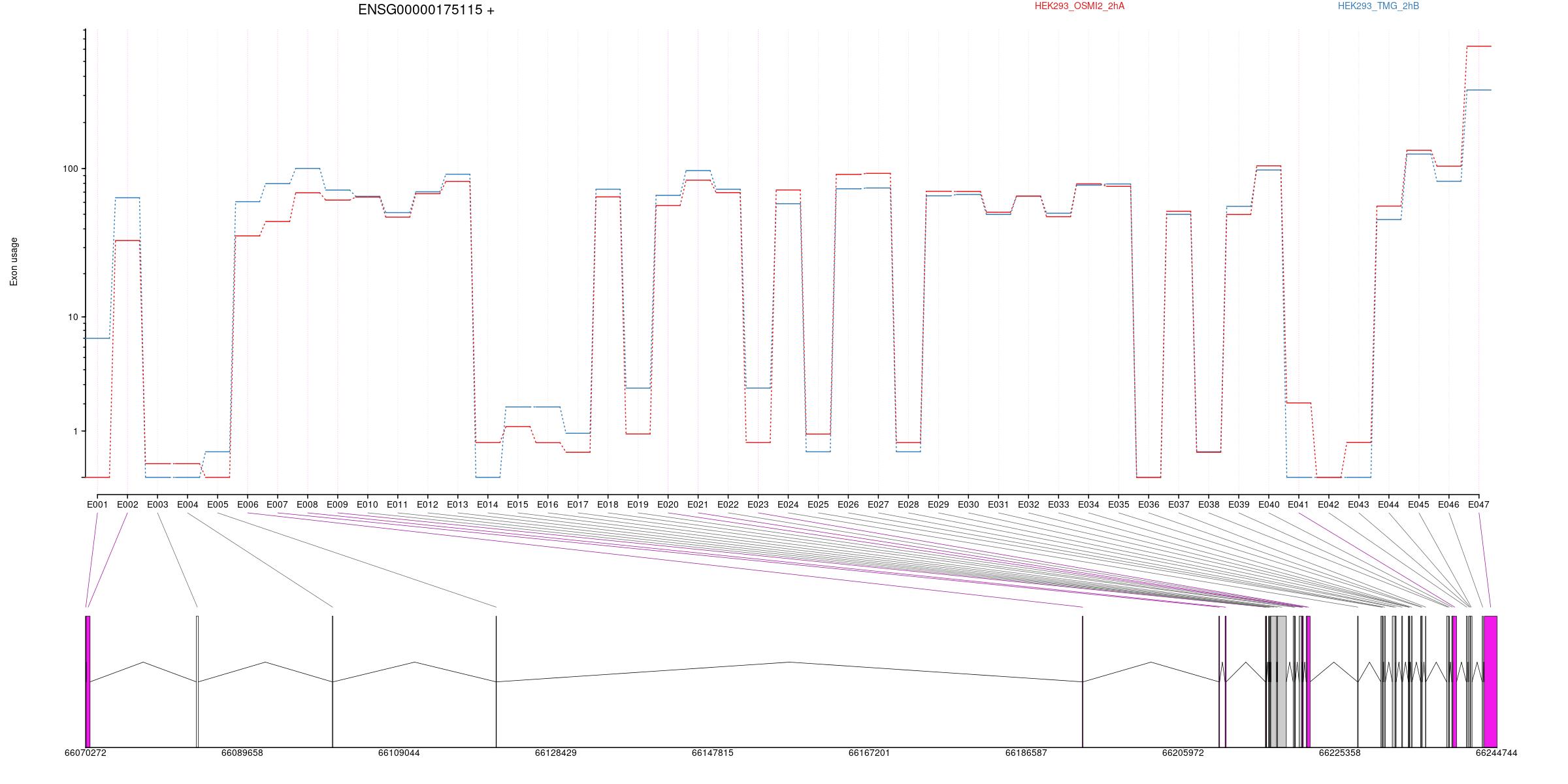Click exon label E012

[428, 504]
